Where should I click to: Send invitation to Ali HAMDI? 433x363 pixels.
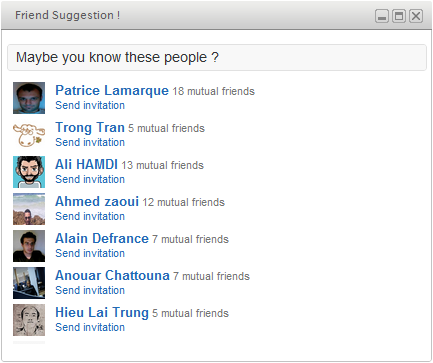click(x=90, y=179)
